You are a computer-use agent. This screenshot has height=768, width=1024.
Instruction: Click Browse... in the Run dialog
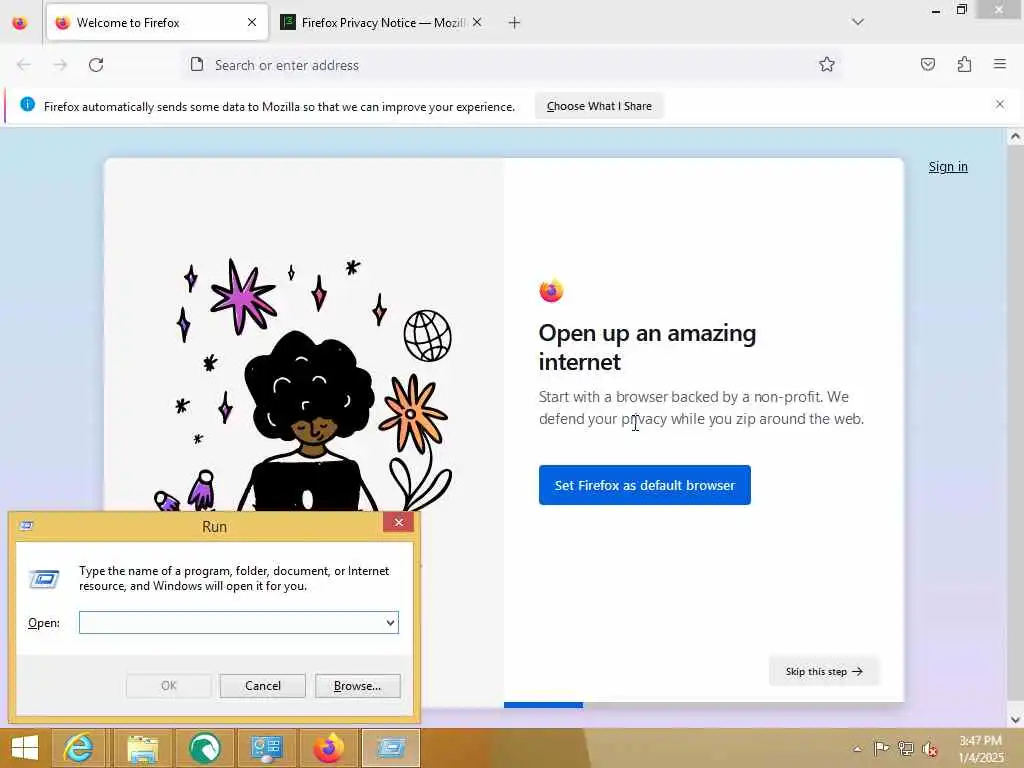tap(357, 686)
